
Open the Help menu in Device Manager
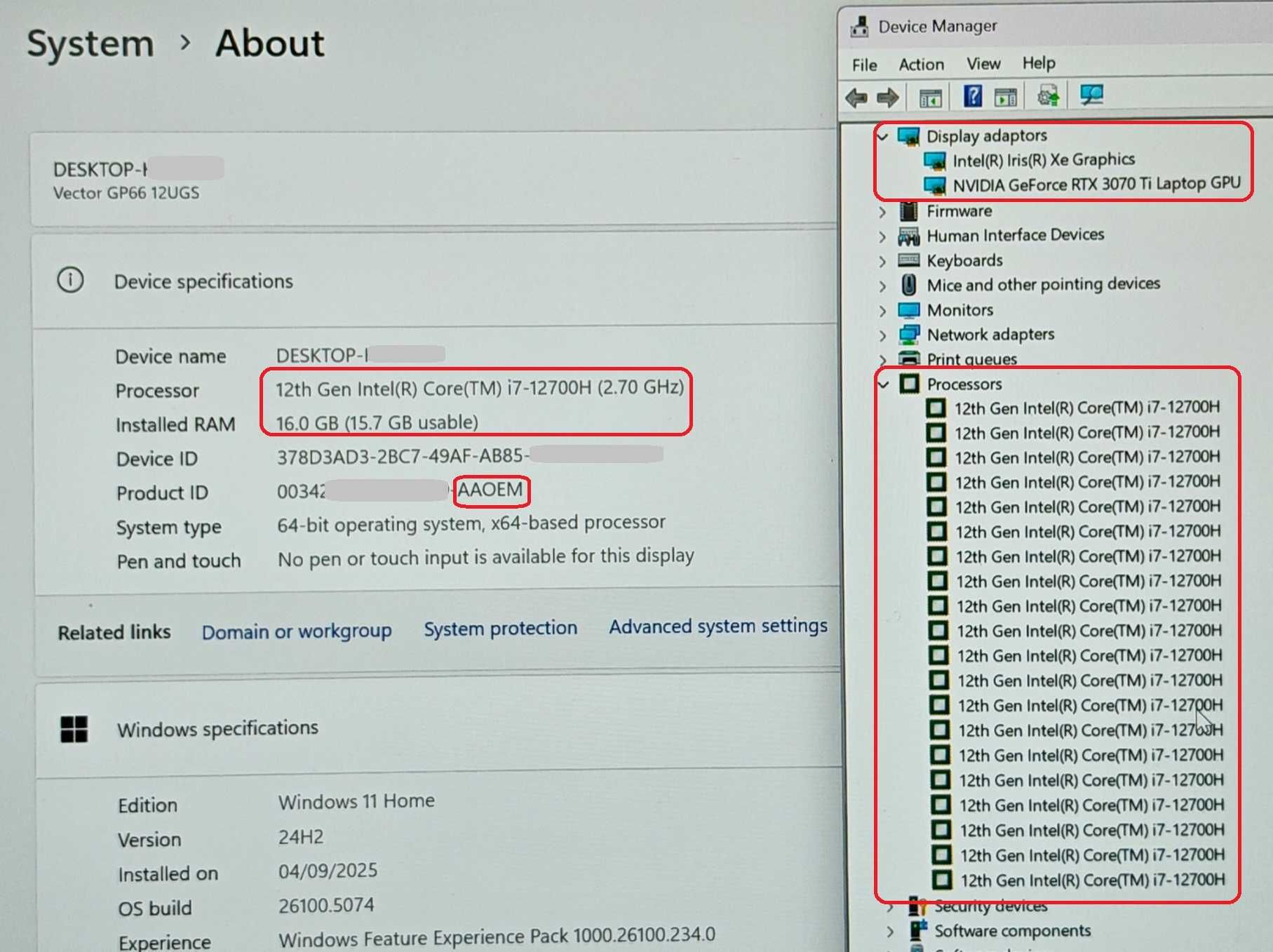(x=1038, y=63)
